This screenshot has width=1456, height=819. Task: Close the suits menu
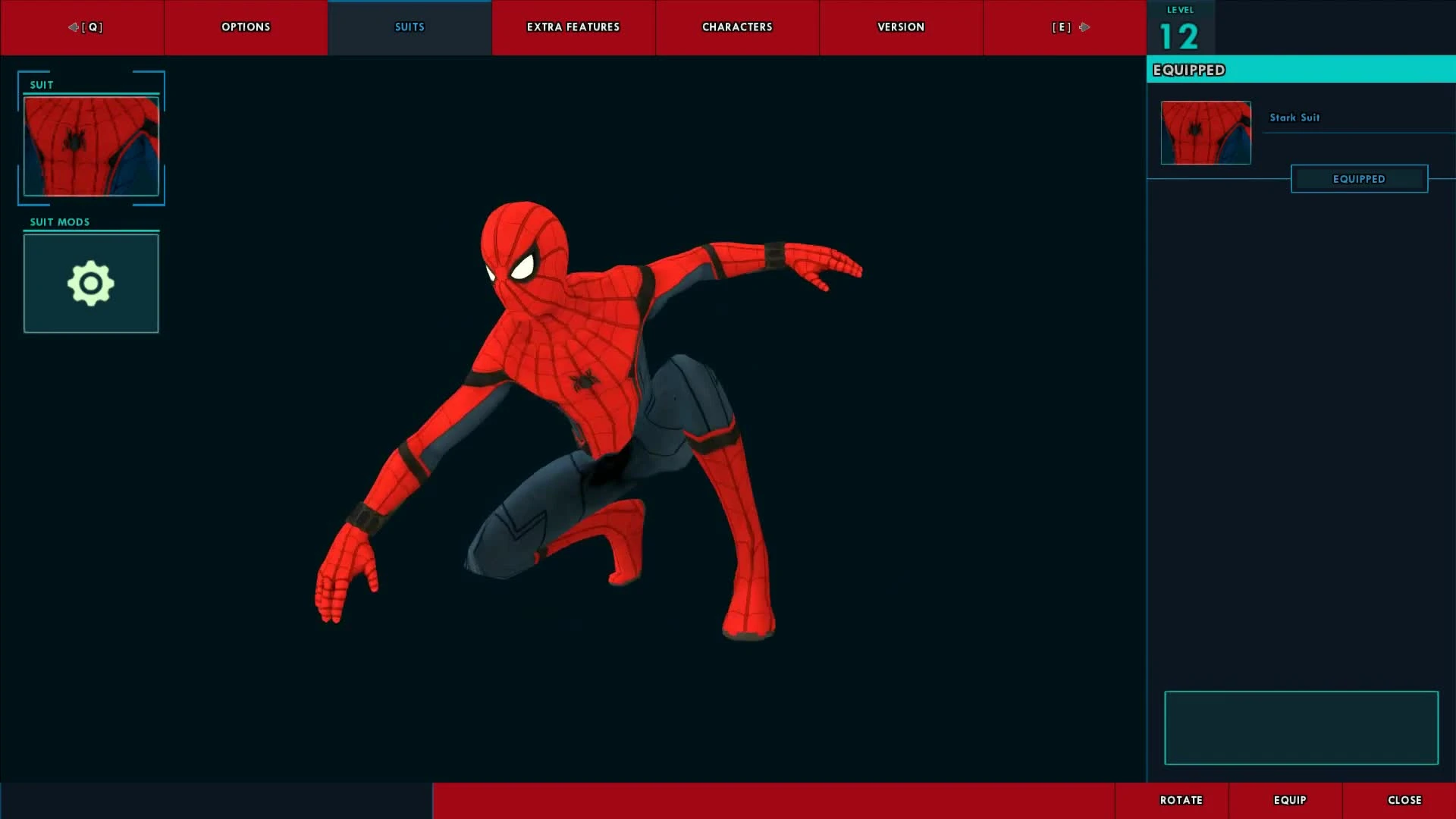point(1404,800)
